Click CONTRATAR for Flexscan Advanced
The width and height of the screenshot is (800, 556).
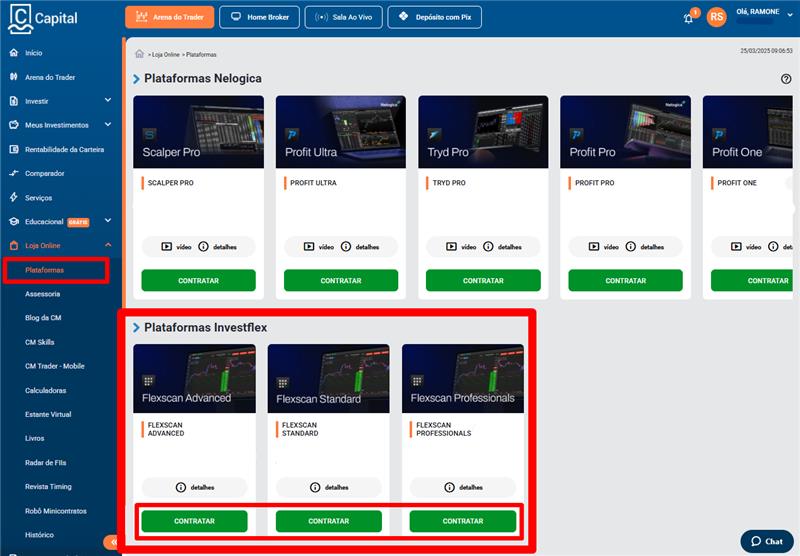194,521
